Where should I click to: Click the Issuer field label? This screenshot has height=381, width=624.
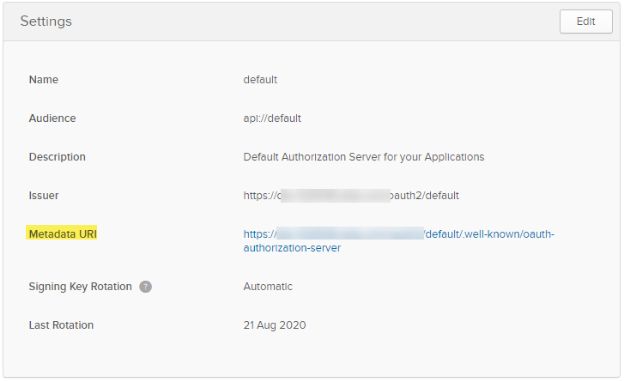(x=43, y=195)
